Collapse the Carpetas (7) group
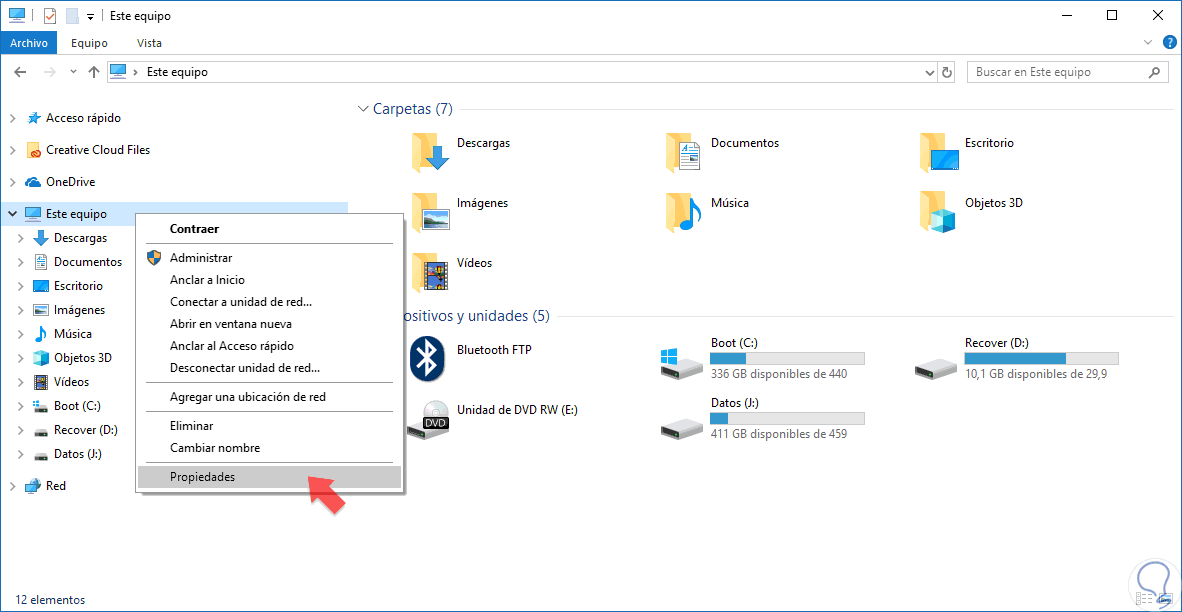 (362, 109)
